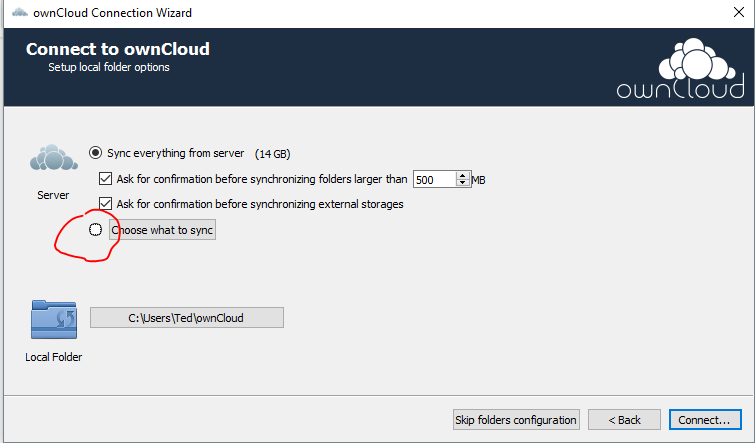Viewport: 755px width, 443px height.
Task: Click into the 500 MB size field
Action: click(434, 180)
